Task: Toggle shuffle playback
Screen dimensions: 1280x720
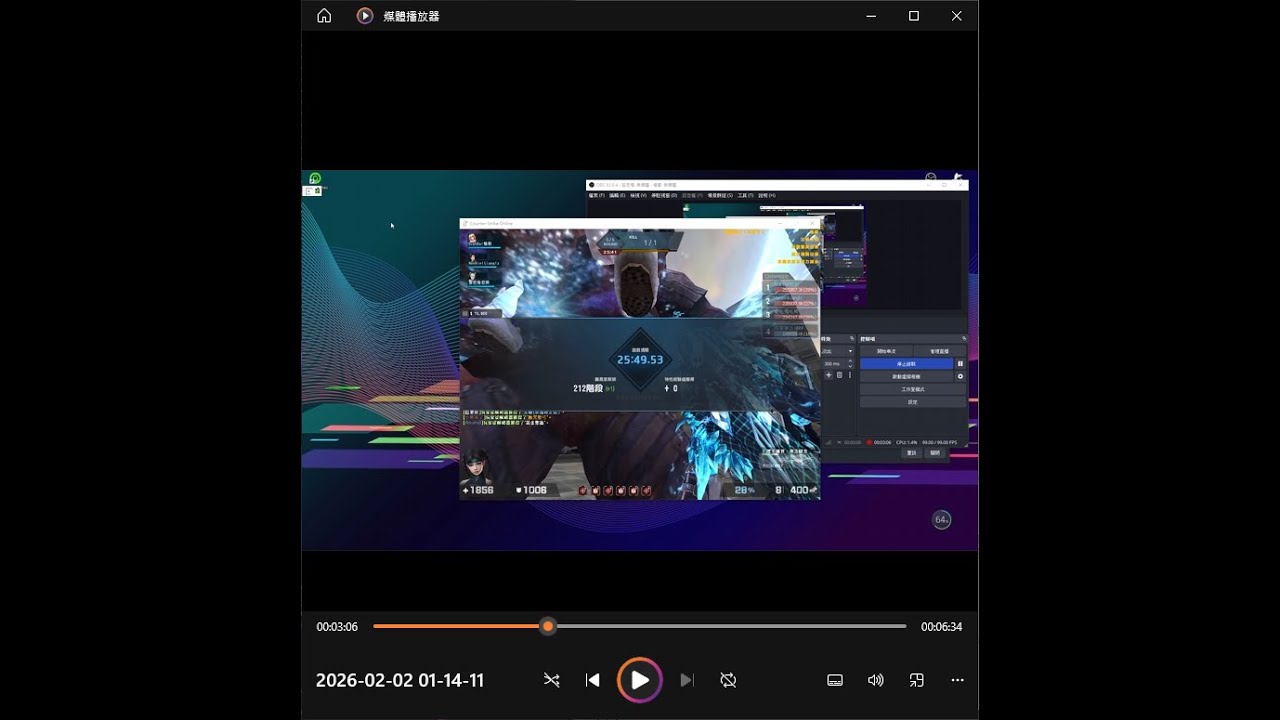Action: pyautogui.click(x=552, y=680)
